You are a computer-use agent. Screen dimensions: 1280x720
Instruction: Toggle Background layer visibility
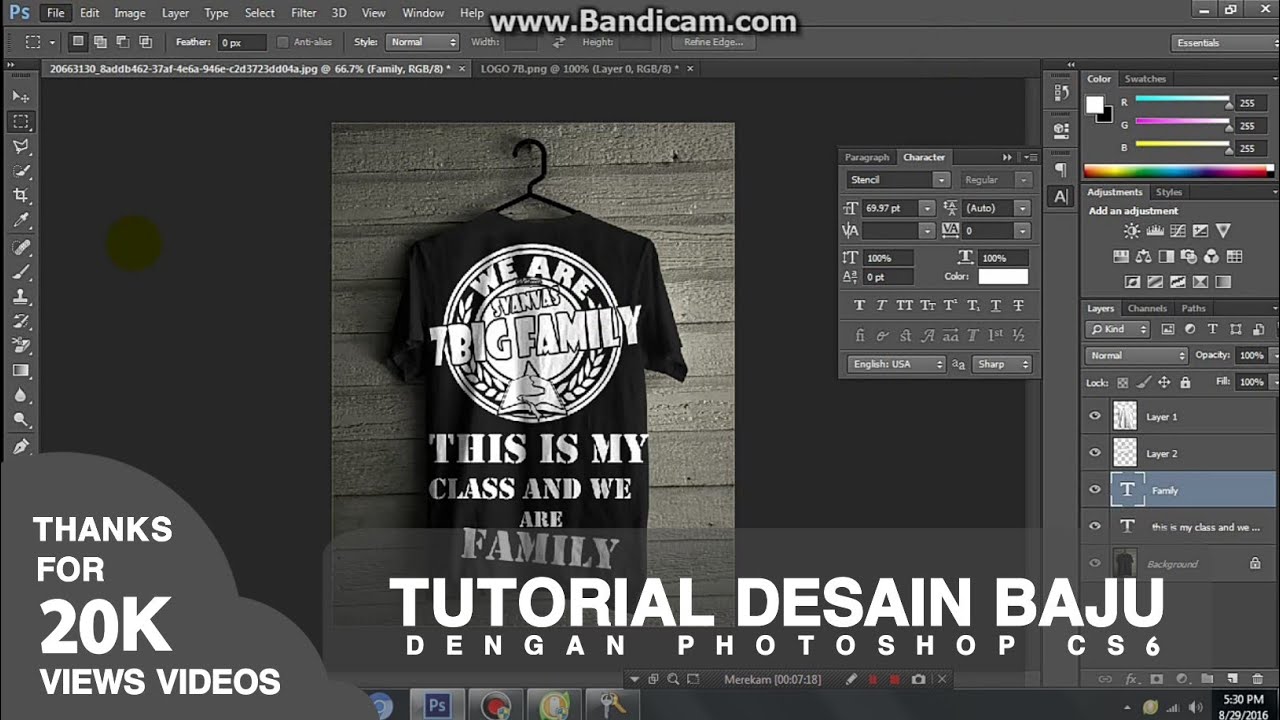coord(1095,564)
